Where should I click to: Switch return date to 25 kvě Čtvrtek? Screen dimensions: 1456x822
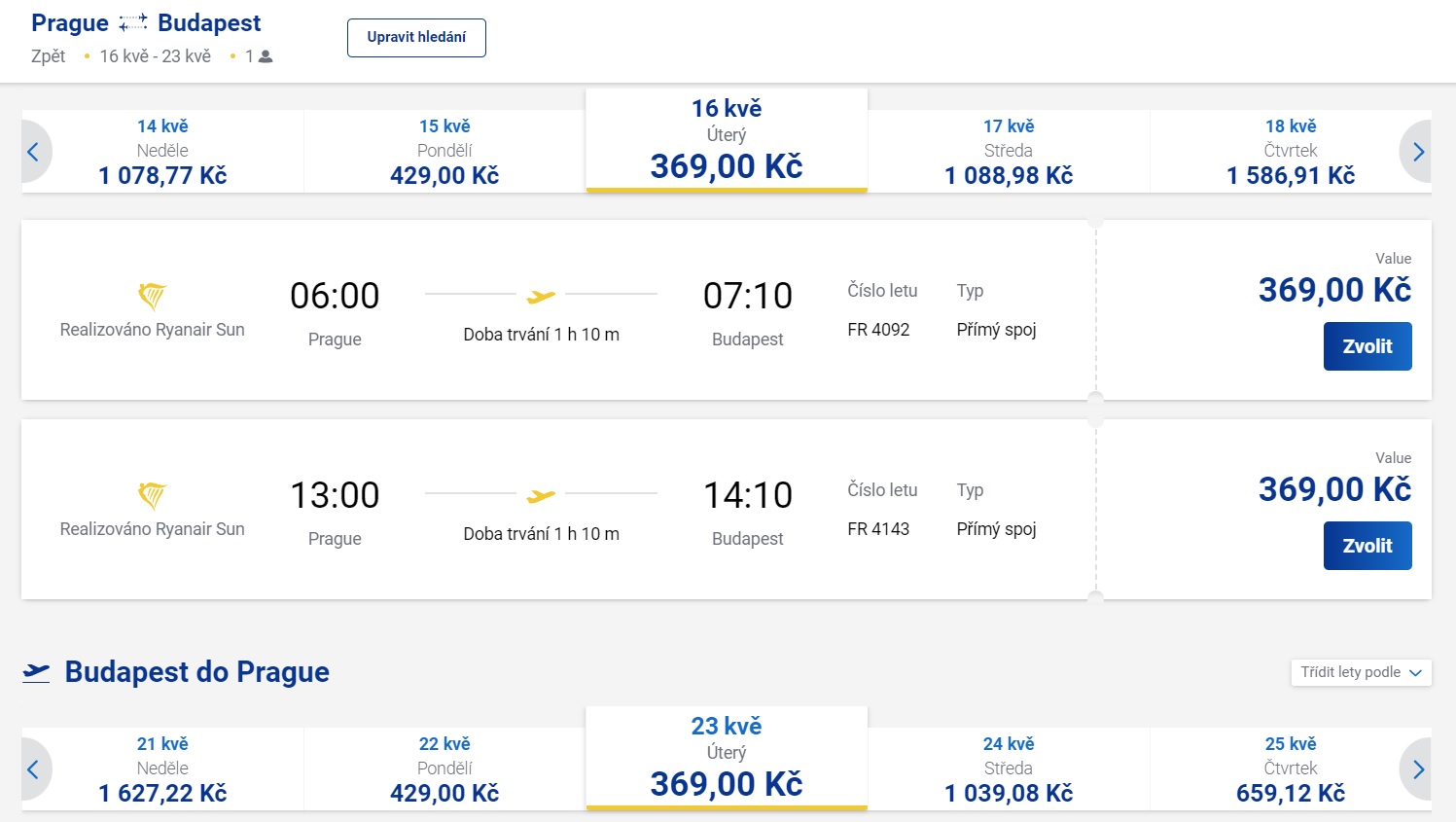click(1290, 769)
